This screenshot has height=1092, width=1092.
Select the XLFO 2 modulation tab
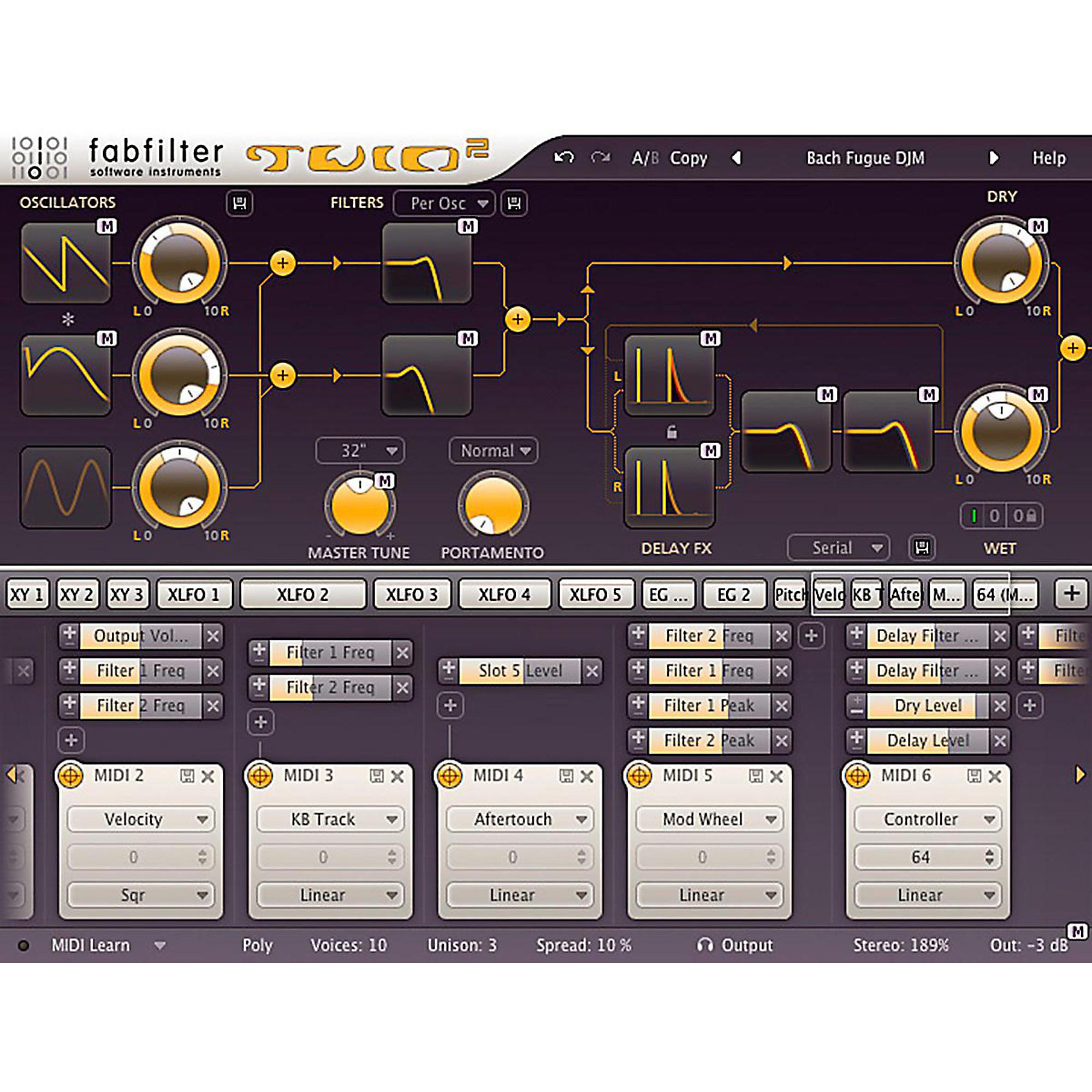302,595
